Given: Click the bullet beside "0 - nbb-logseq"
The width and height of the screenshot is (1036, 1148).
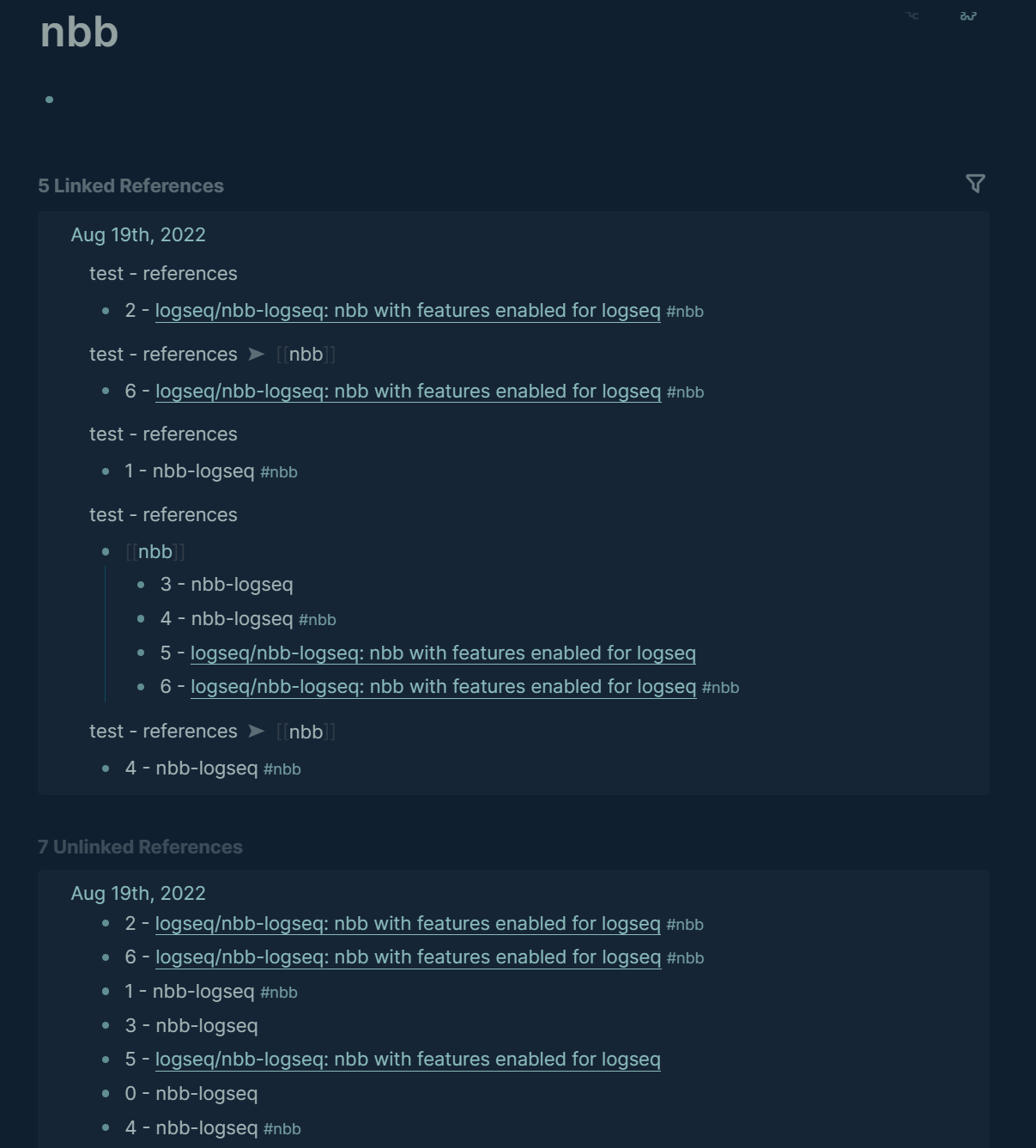Looking at the screenshot, I should point(105,1094).
